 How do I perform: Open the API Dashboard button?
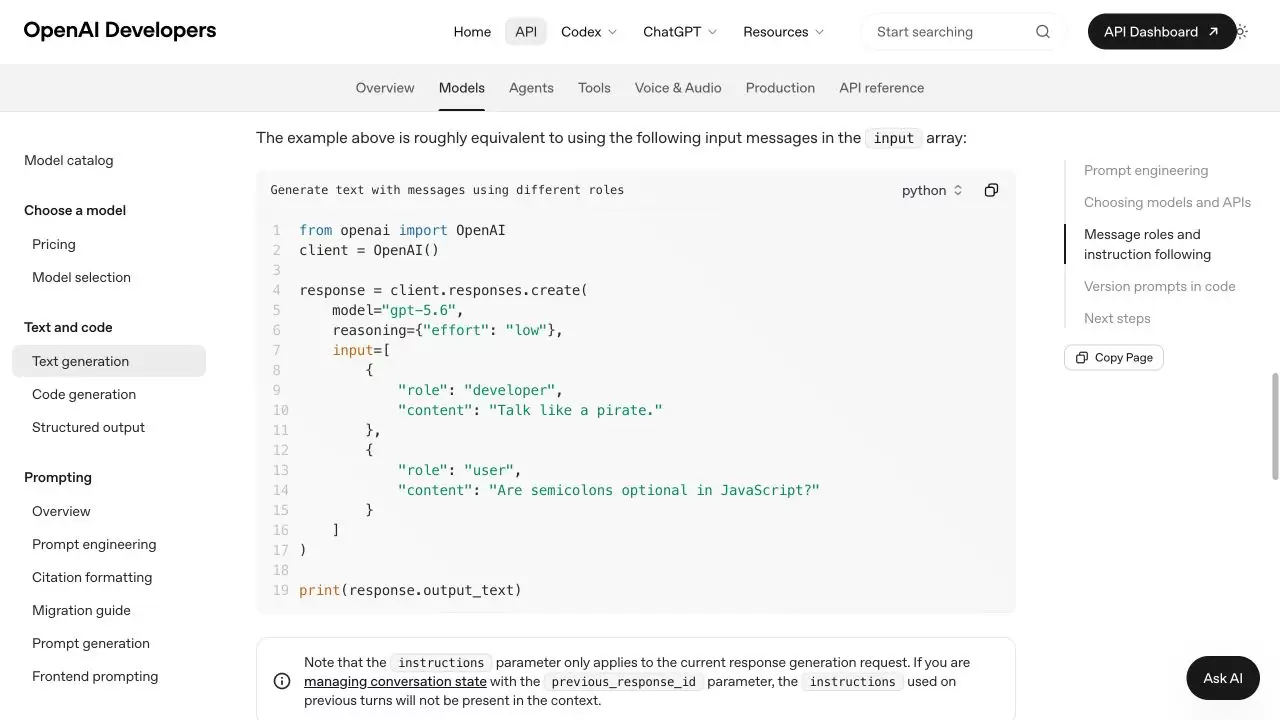(1162, 32)
